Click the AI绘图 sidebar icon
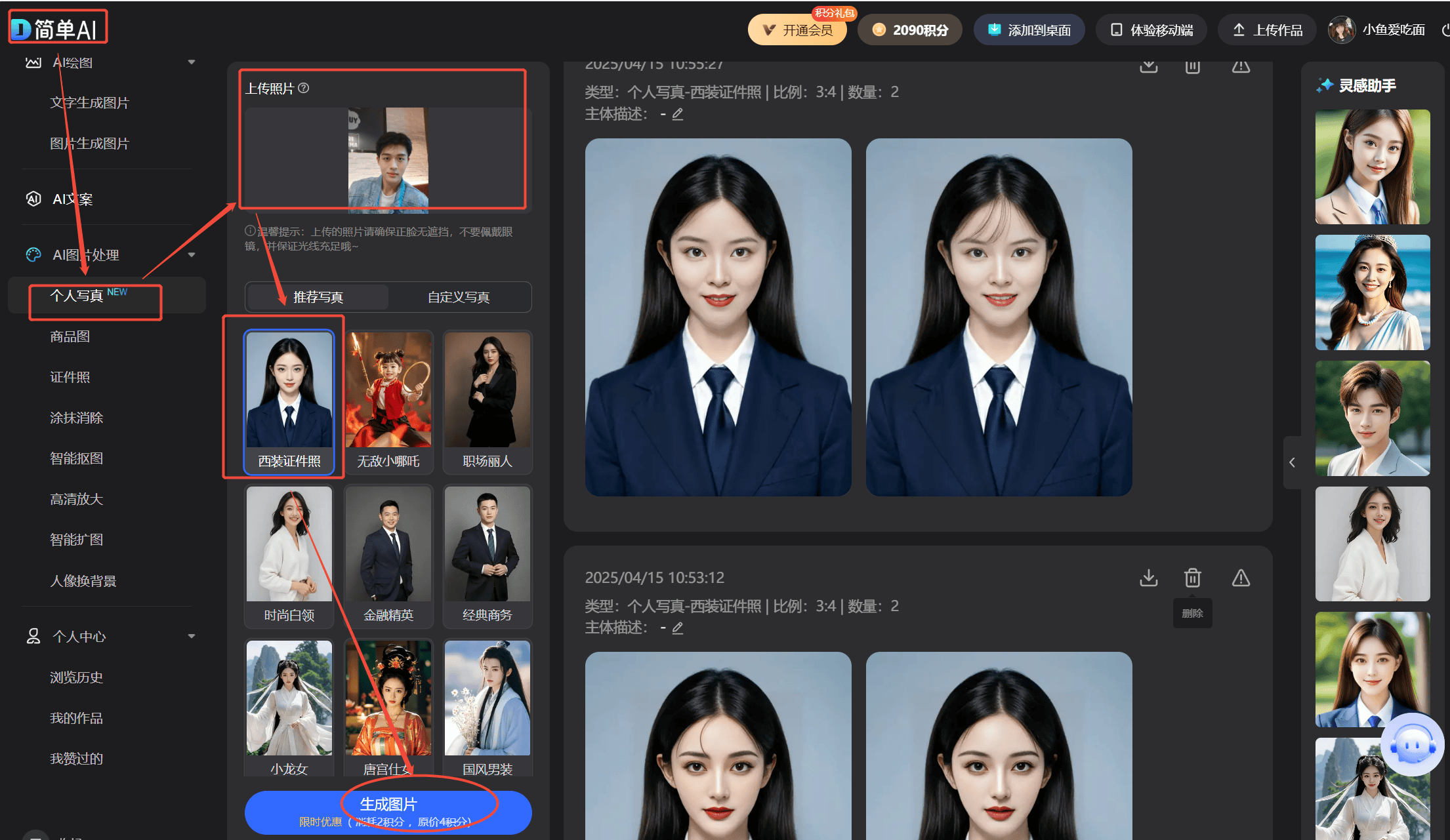The width and height of the screenshot is (1450, 840). point(33,62)
